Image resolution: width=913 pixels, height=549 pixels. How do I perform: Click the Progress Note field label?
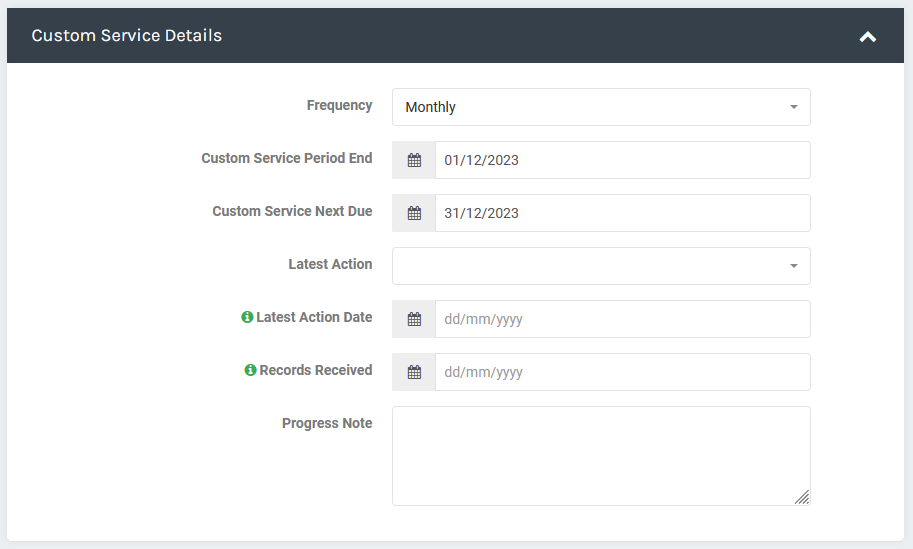click(327, 423)
